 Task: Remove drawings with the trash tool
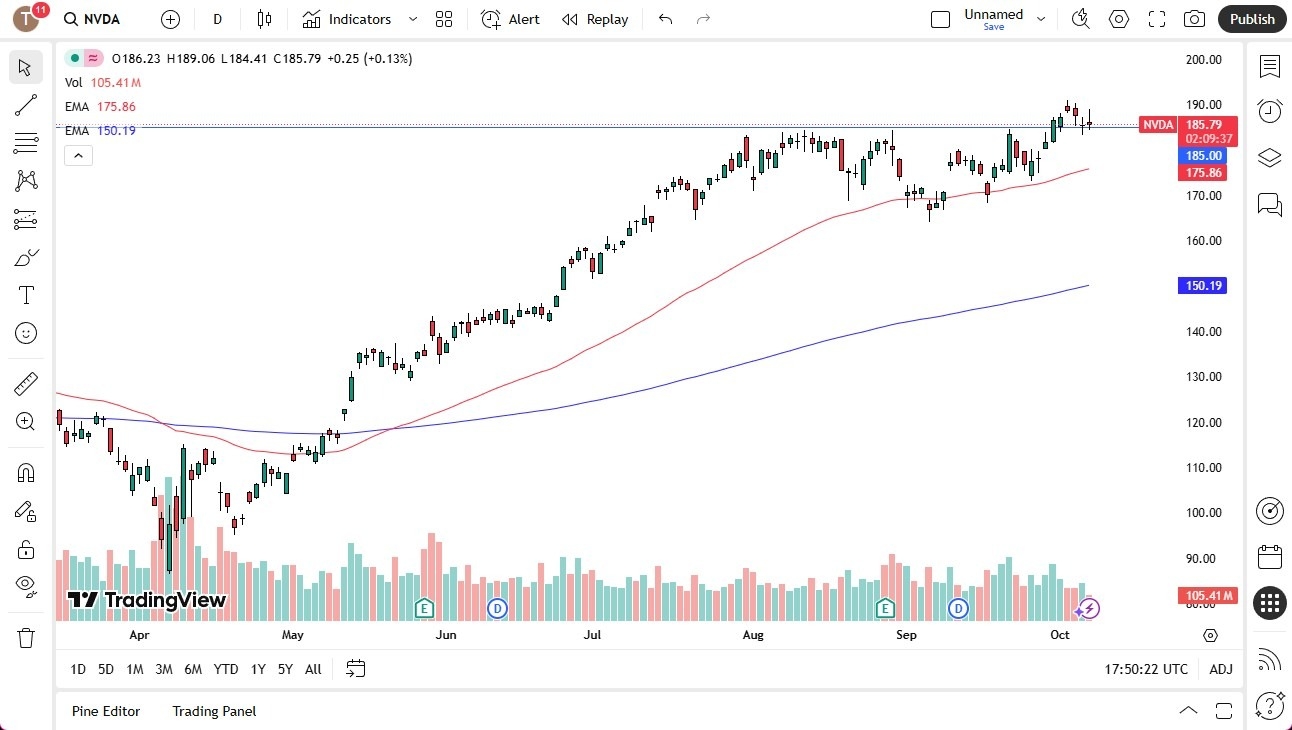(x=26, y=637)
